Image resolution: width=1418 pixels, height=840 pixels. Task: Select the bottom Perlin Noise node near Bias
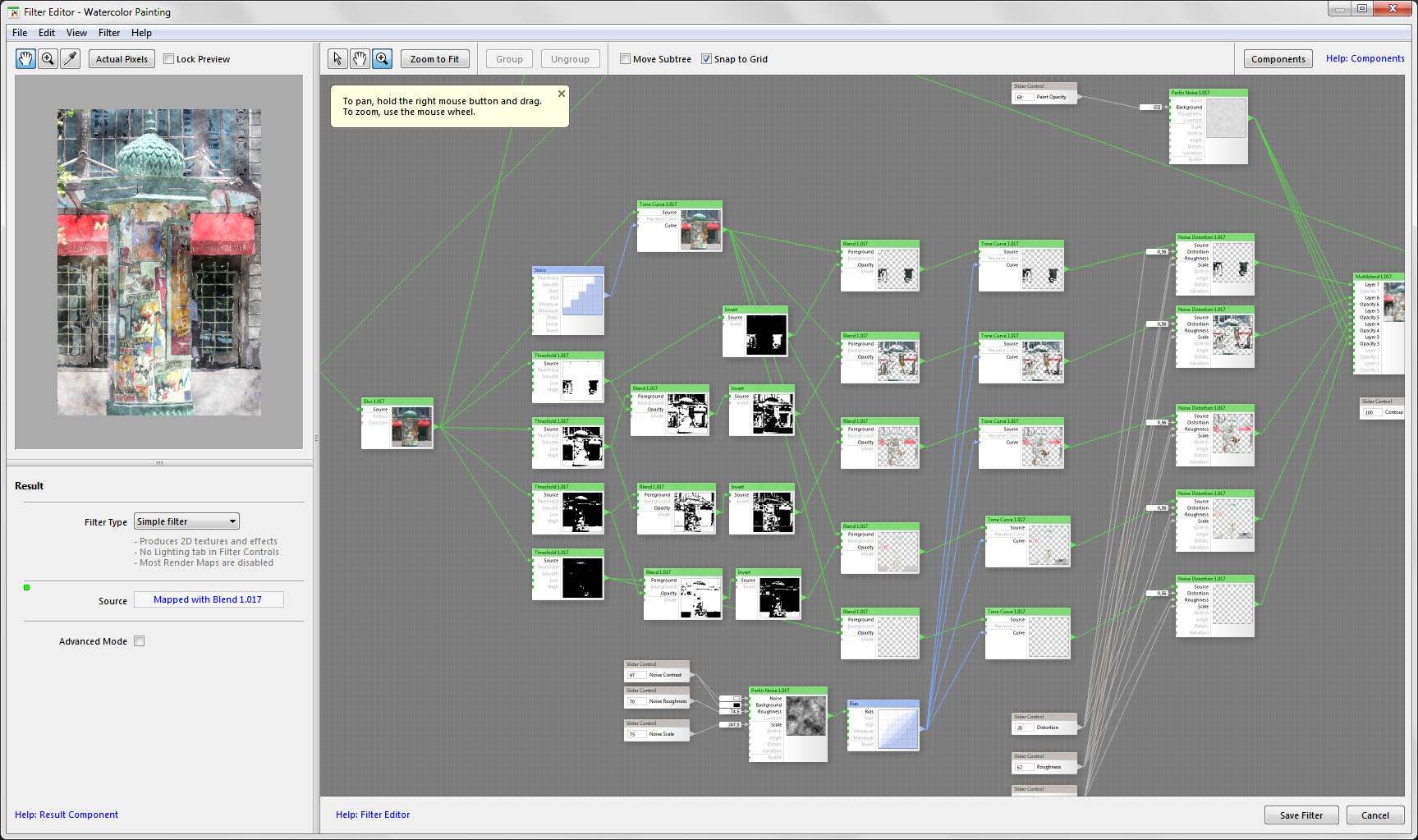[788, 724]
